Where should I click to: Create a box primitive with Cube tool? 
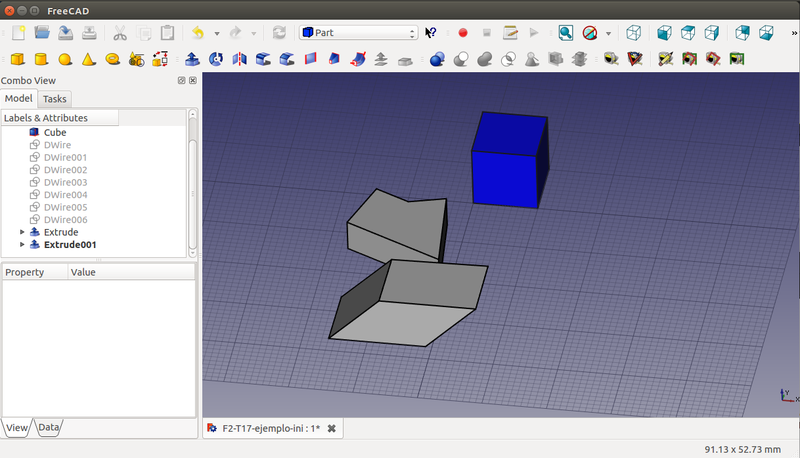(x=17, y=60)
